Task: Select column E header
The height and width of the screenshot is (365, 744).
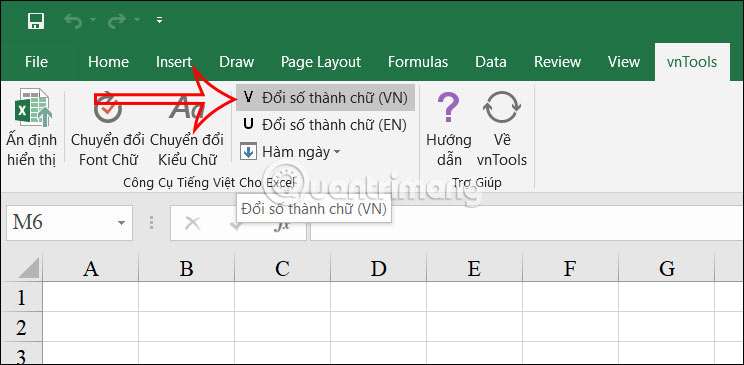Action: click(x=474, y=269)
